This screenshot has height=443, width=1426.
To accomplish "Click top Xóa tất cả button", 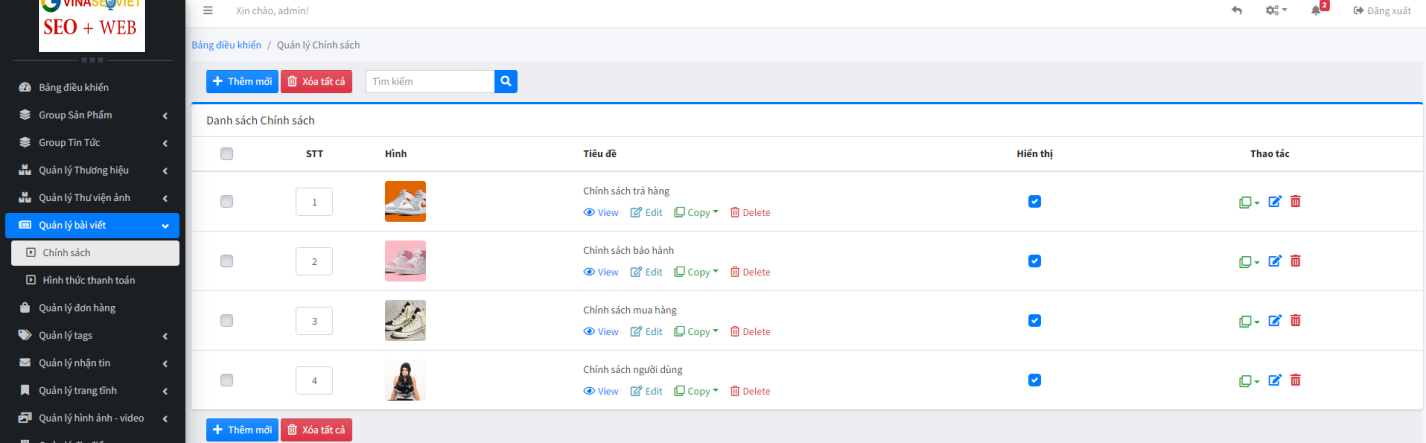I will [x=316, y=81].
